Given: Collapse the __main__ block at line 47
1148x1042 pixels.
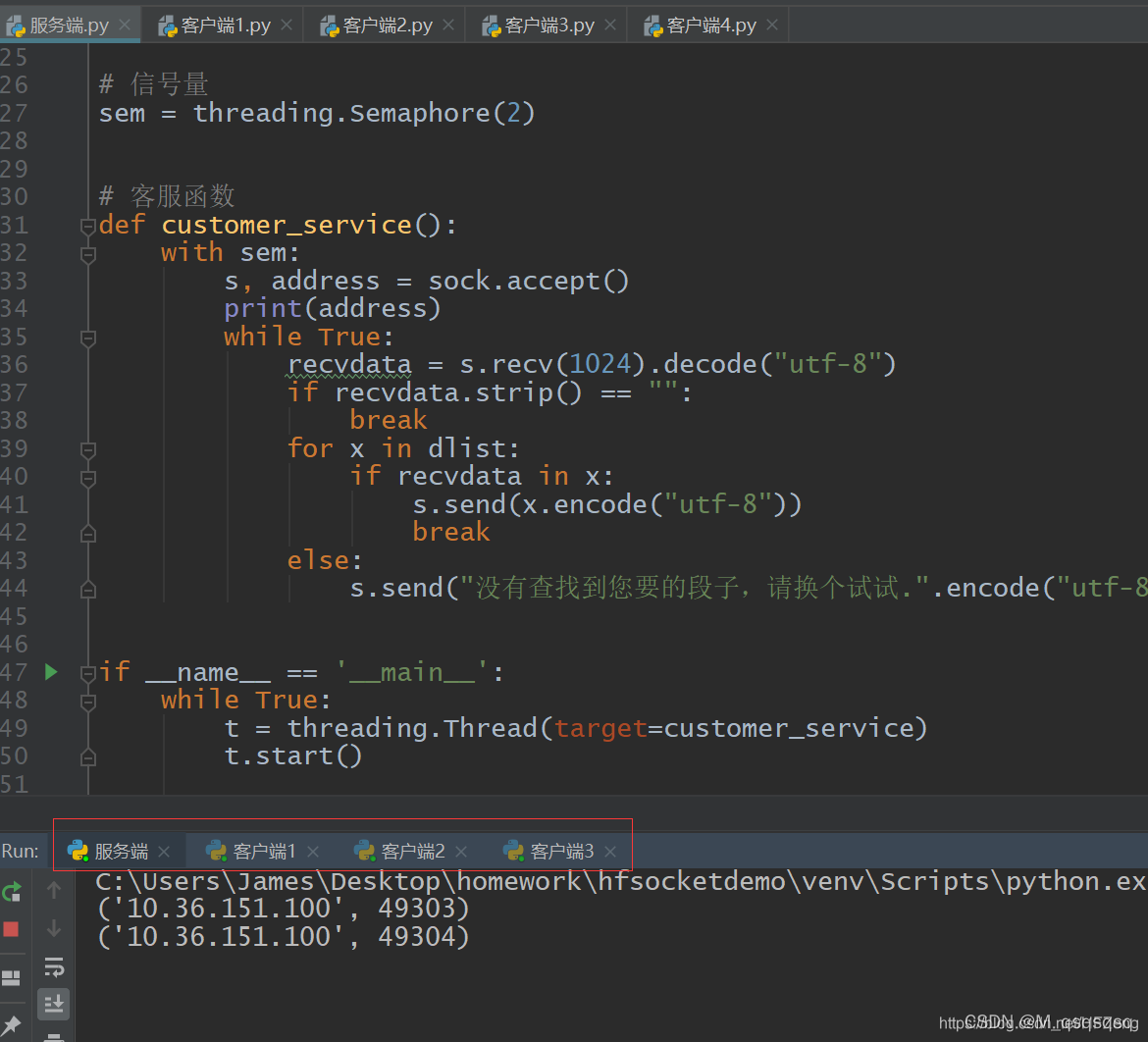Looking at the screenshot, I should point(88,673).
